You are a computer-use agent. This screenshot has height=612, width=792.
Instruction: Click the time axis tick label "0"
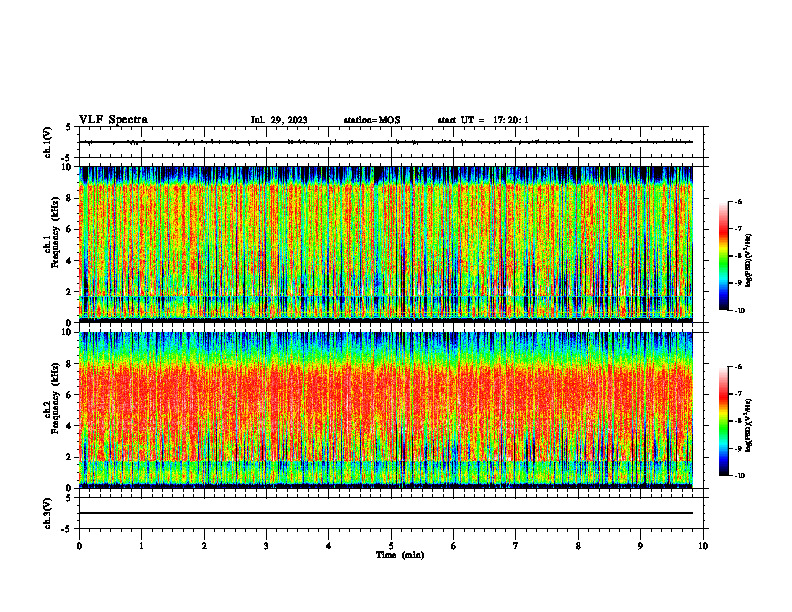79,546
